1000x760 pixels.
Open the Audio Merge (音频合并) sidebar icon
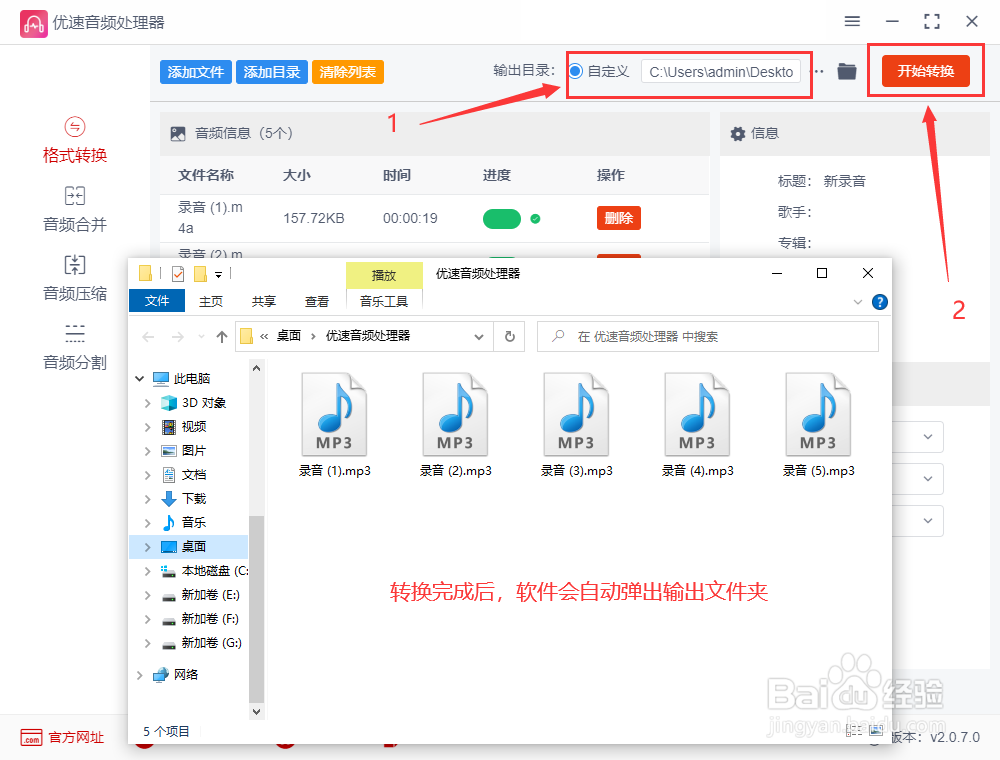tap(75, 196)
